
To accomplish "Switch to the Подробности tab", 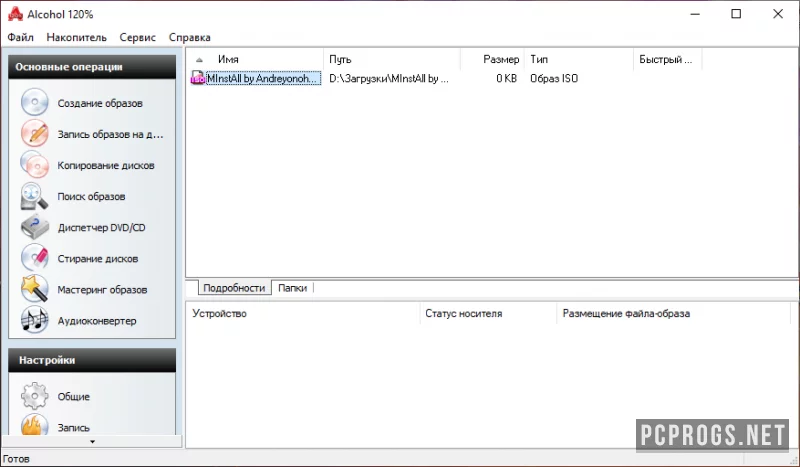I will (x=234, y=288).
